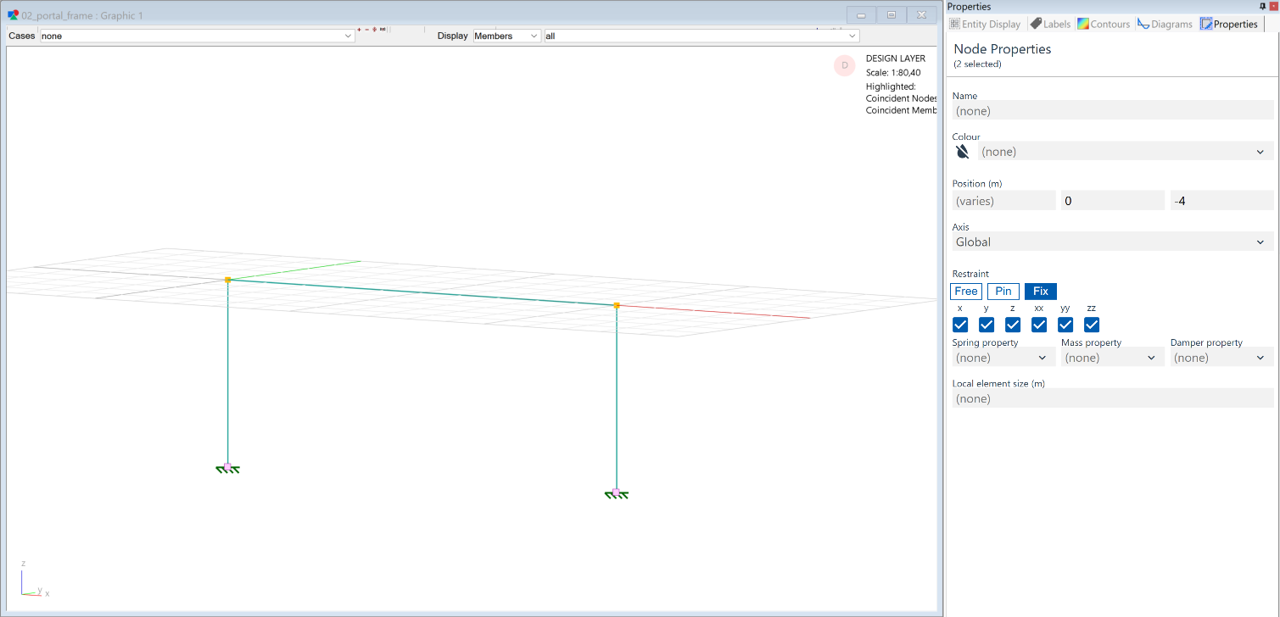
Task: Uncheck the z translation restraint checkbox
Action: point(1012,325)
